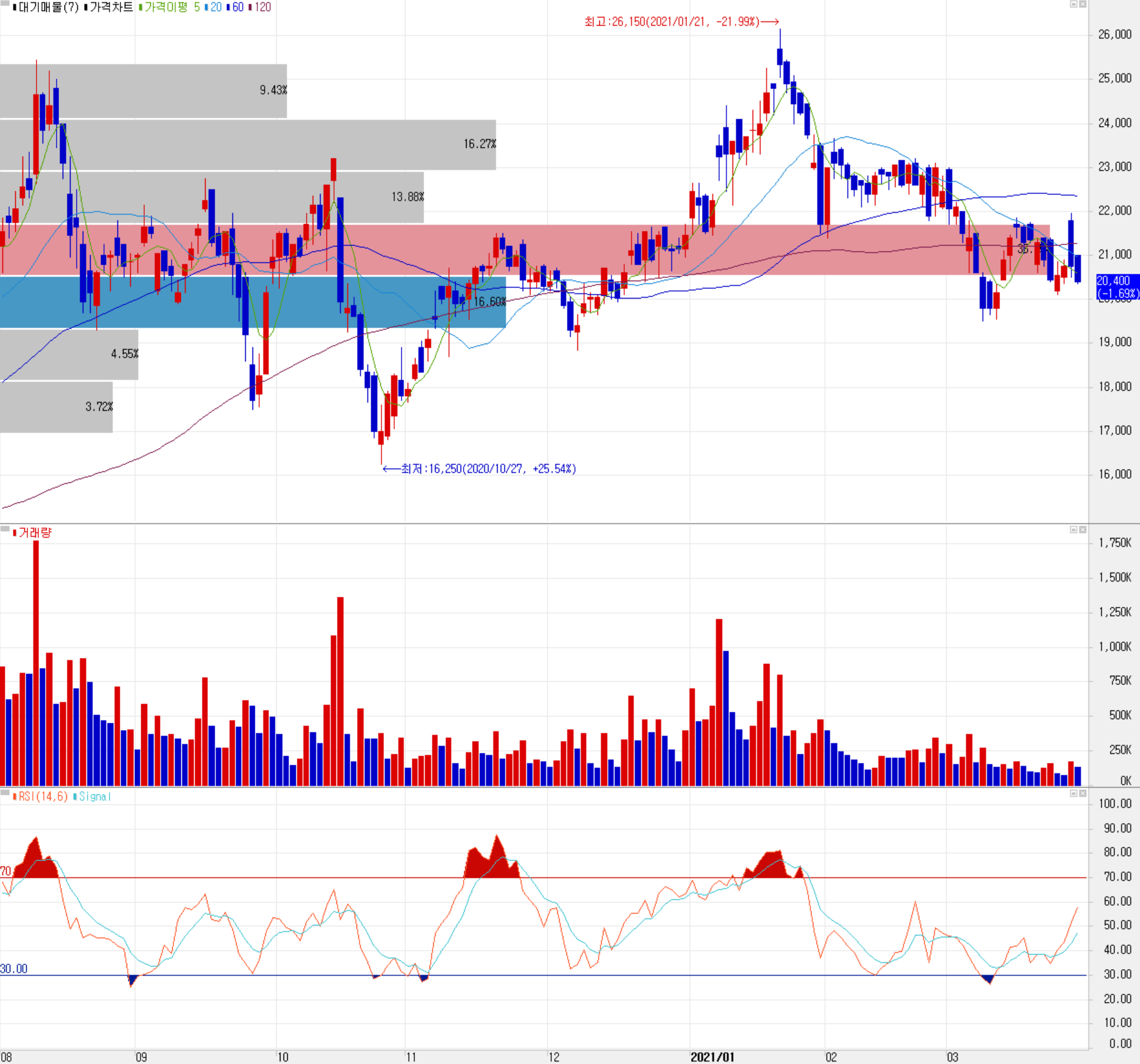Click the 09 month axis label
The height and width of the screenshot is (1064, 1140).
(x=141, y=1057)
